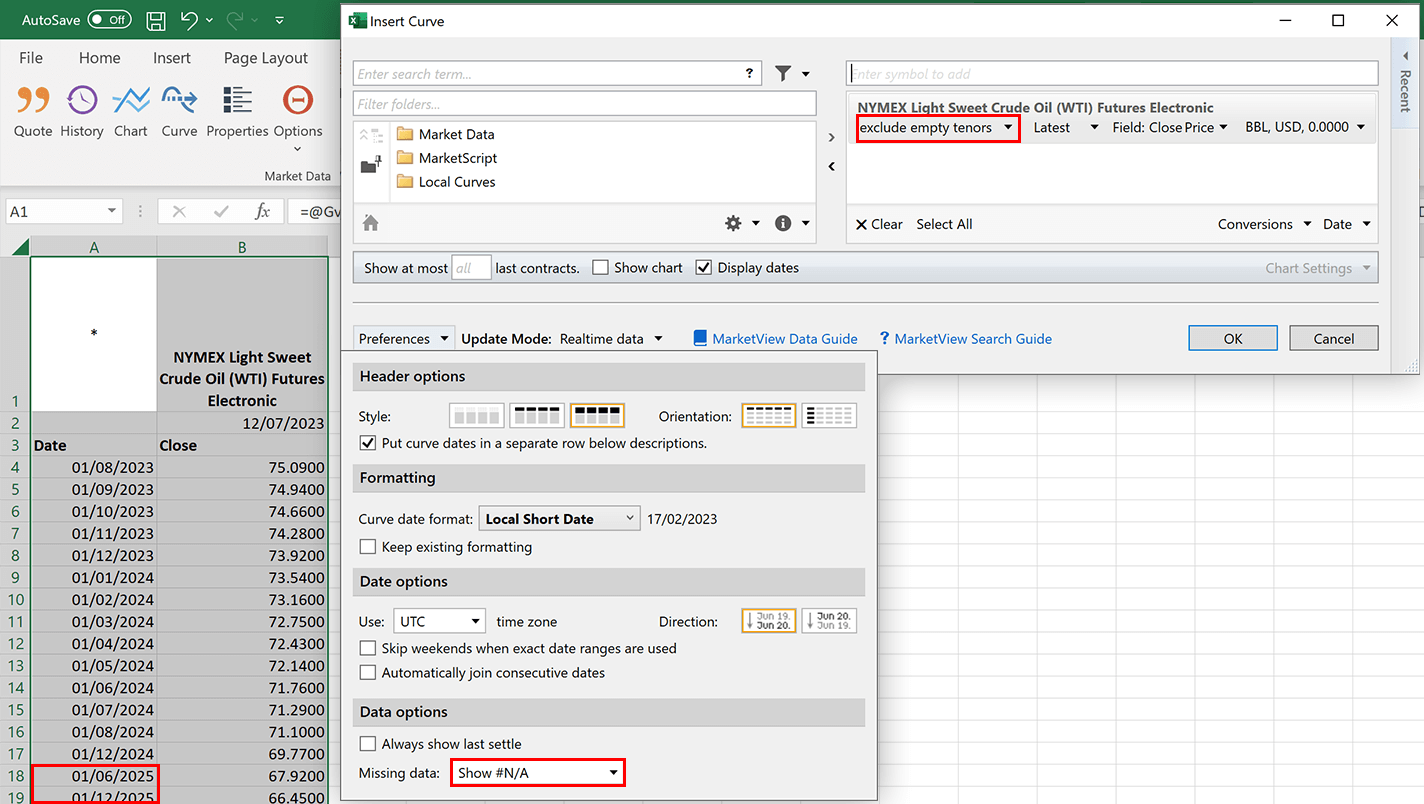Uncheck Display dates
Image resolution: width=1424 pixels, height=804 pixels.
[704, 268]
